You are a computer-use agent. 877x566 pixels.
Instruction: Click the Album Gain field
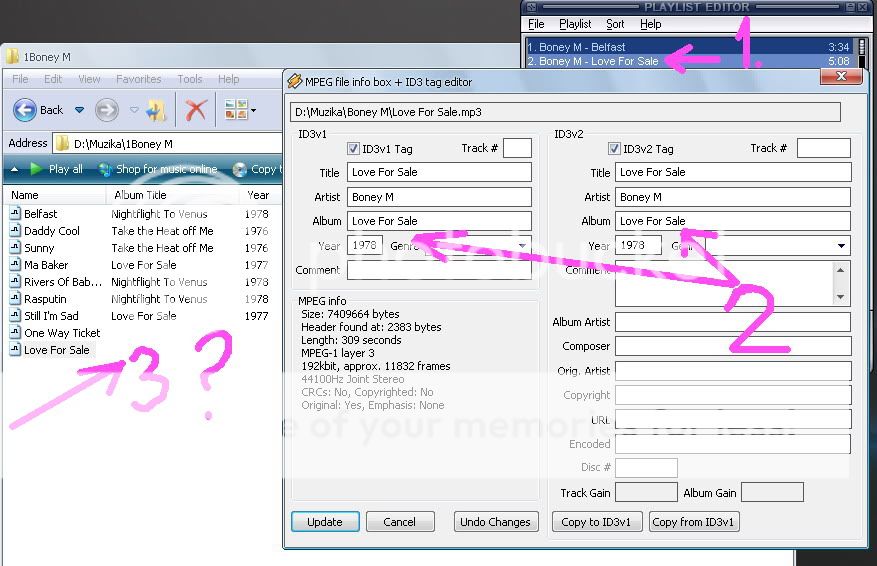(772, 492)
